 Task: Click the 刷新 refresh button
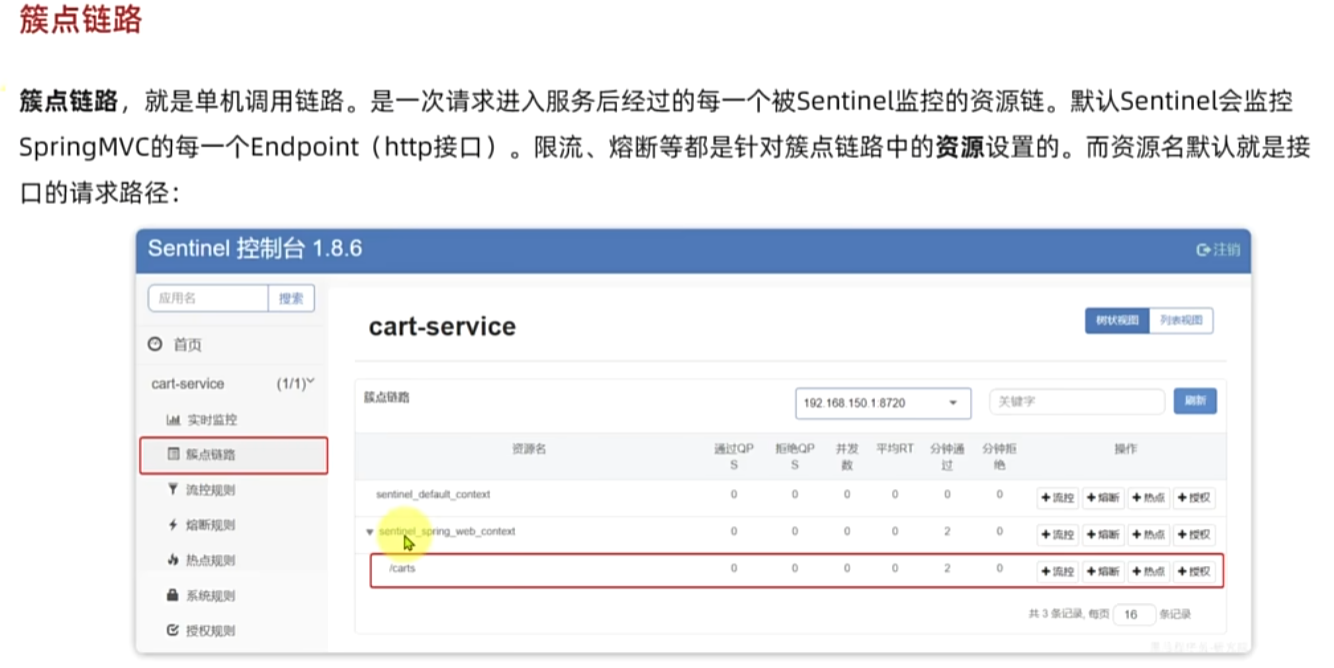tap(1195, 401)
